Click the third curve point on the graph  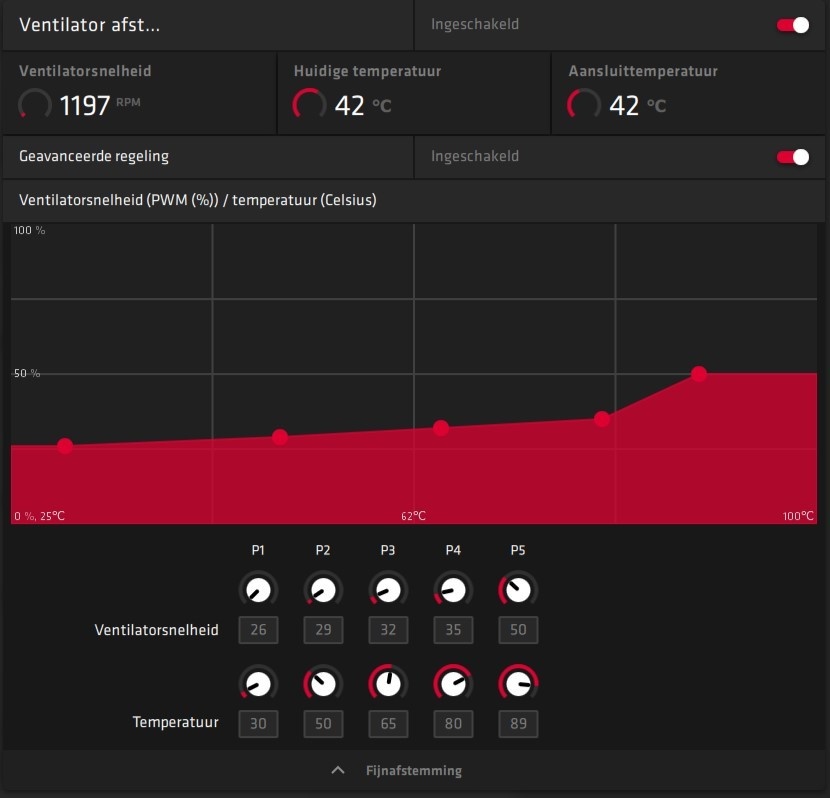point(441,428)
